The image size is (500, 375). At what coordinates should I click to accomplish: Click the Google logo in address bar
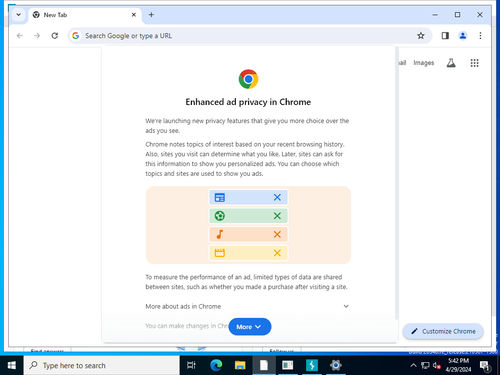pos(76,36)
